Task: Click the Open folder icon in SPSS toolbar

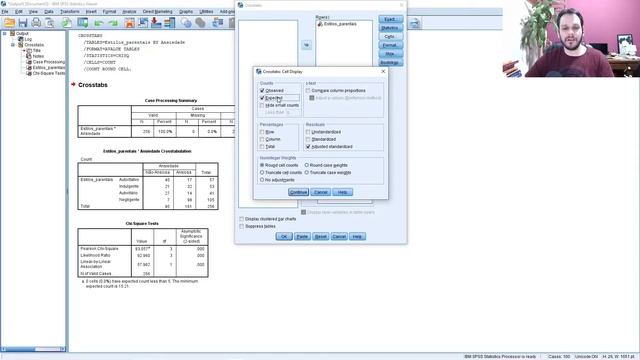Action: pos(9,23)
